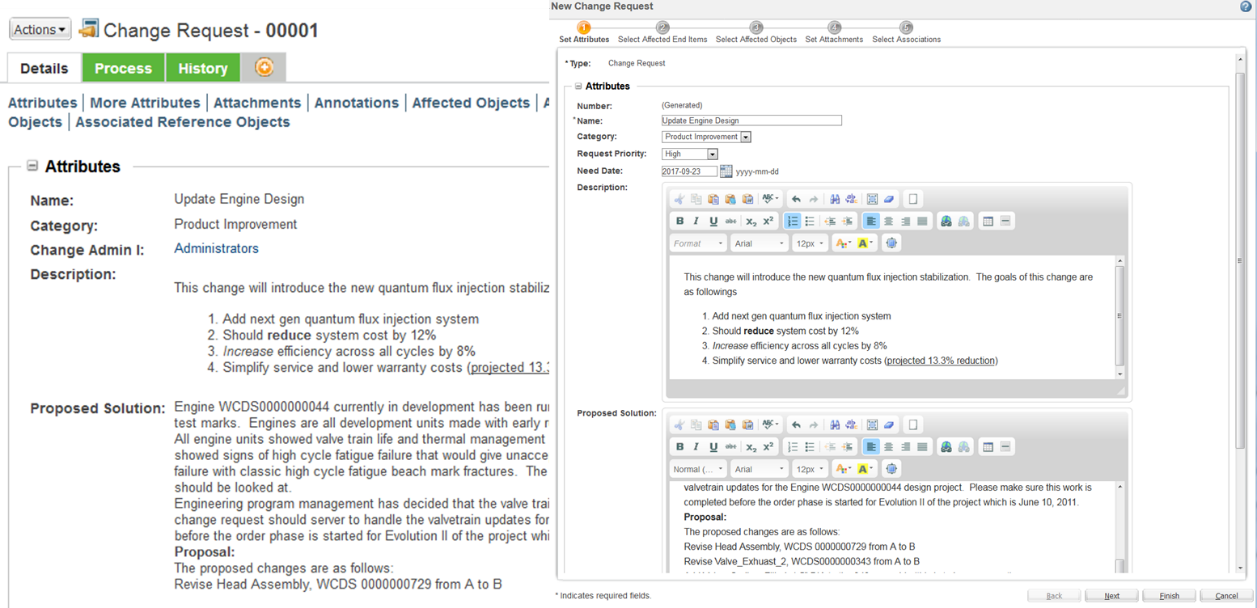1257x608 pixels.
Task: Open the Request Priority dropdown
Action: [690, 154]
